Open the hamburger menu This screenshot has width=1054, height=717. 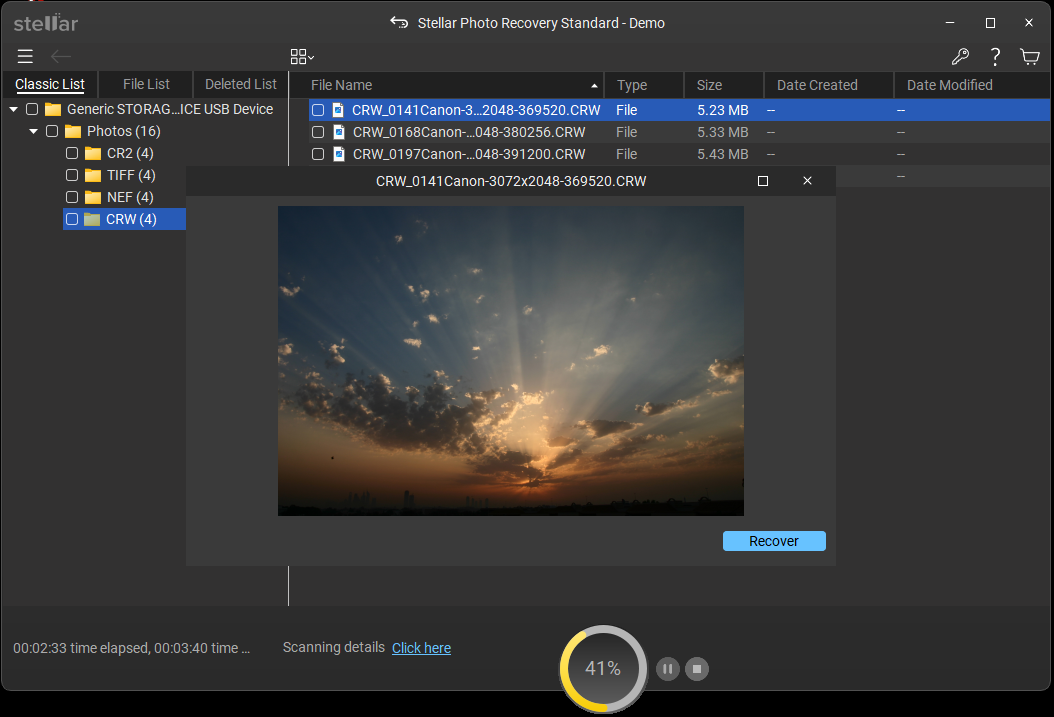[25, 56]
